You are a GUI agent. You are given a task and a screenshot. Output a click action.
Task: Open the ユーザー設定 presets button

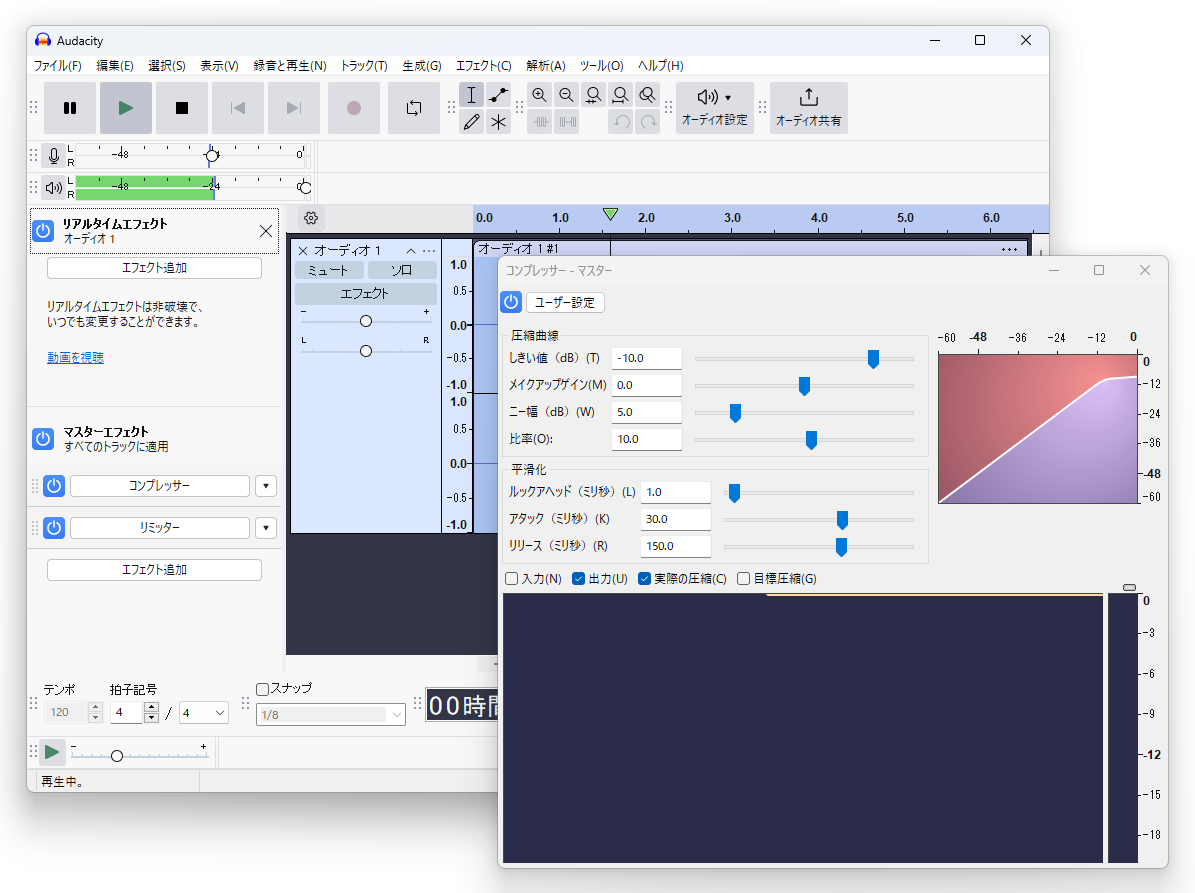(x=565, y=302)
